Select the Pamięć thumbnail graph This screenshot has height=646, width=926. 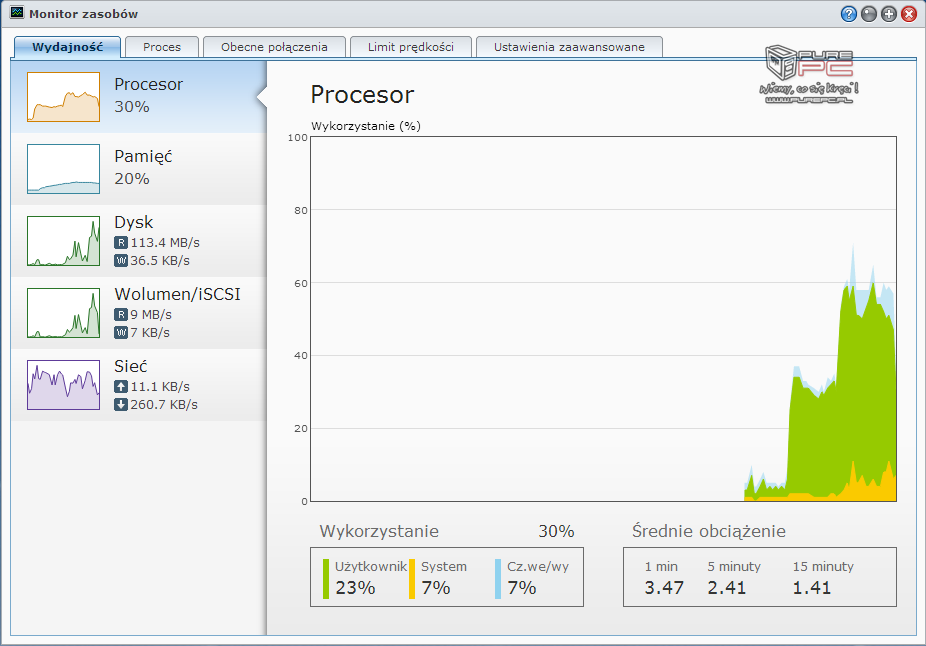tap(63, 169)
